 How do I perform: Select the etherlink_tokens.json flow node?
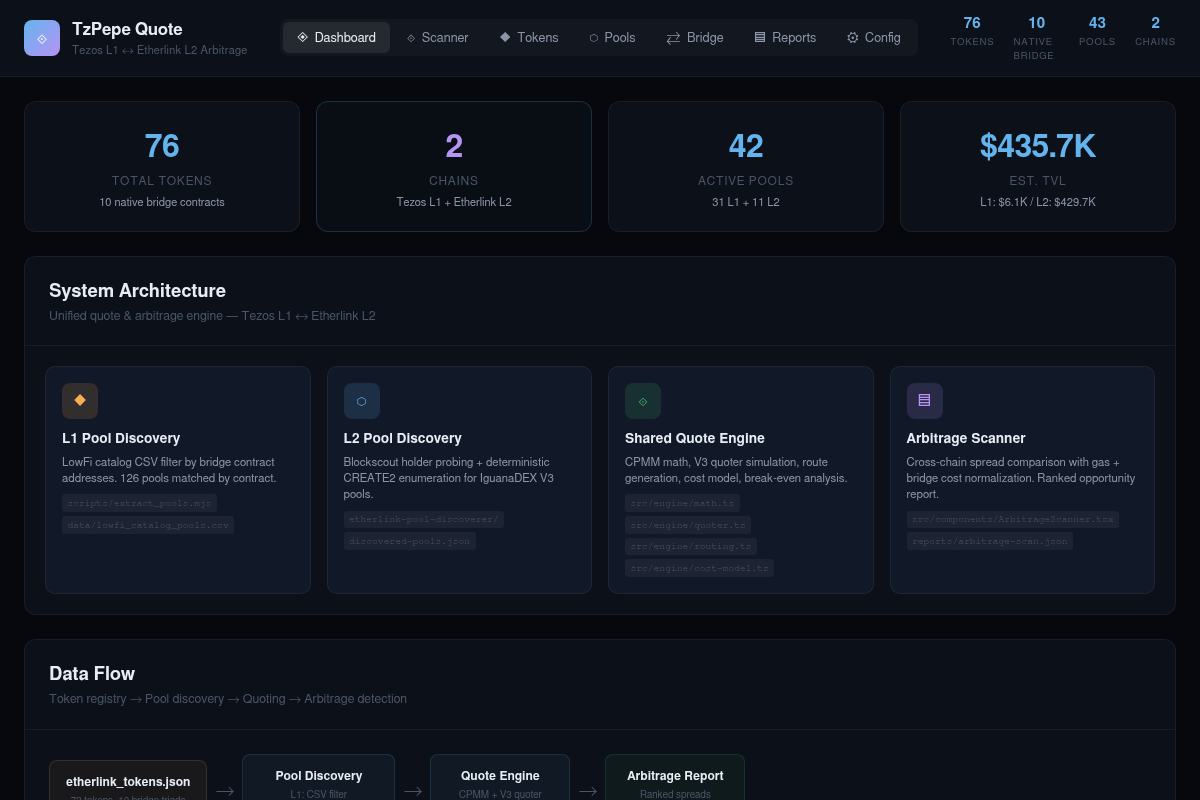tap(128, 781)
